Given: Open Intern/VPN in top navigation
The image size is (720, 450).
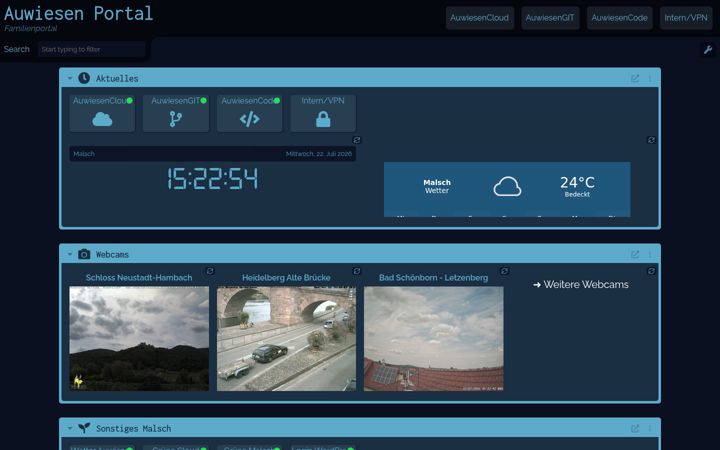Looking at the screenshot, I should (686, 18).
